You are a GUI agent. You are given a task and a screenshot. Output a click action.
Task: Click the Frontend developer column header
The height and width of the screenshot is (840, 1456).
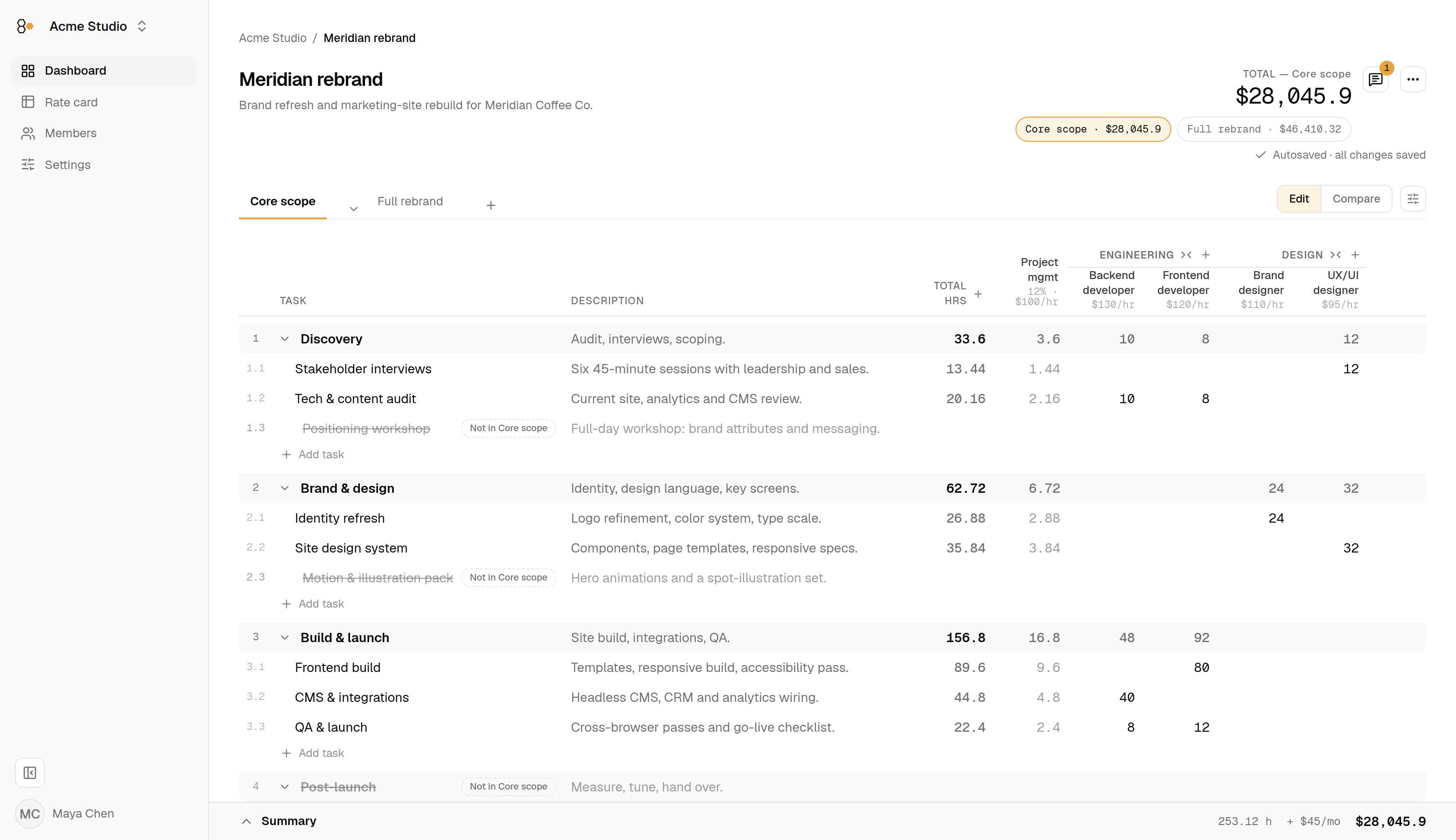(x=1183, y=289)
